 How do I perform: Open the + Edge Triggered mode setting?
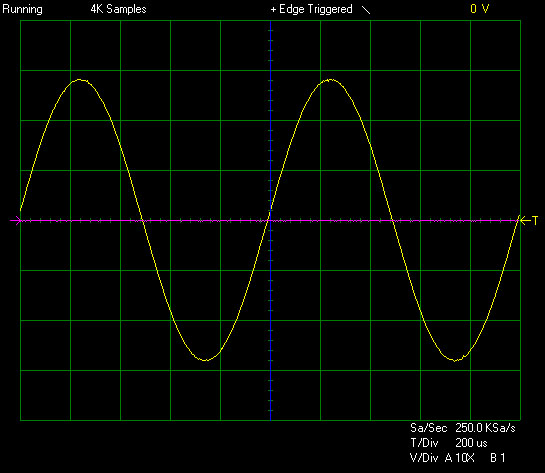pyautogui.click(x=311, y=9)
